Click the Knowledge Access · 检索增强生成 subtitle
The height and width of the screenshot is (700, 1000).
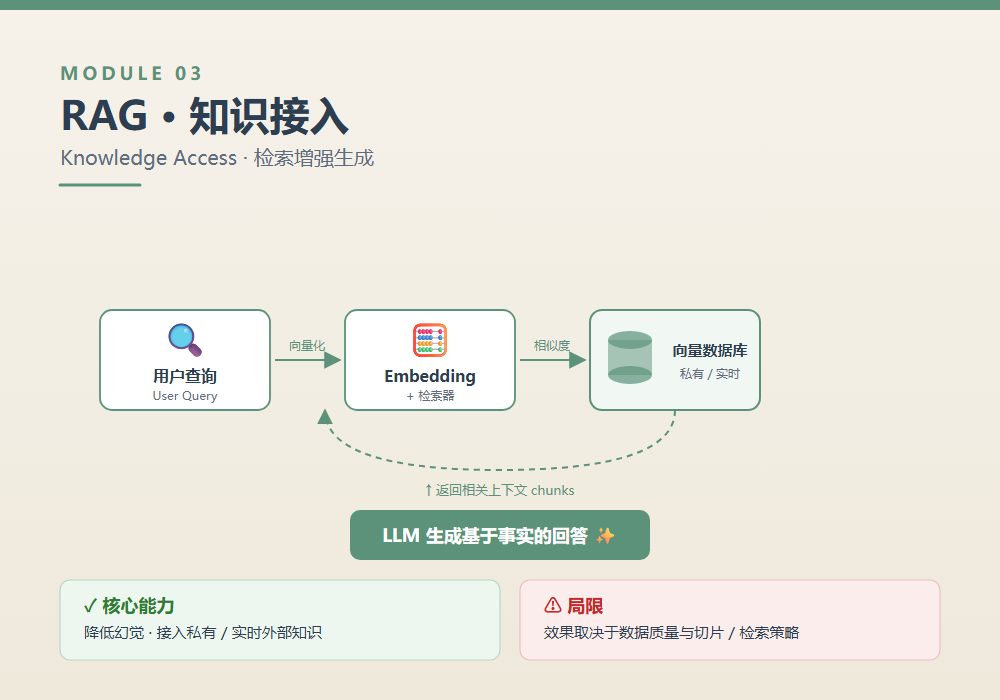click(217, 157)
